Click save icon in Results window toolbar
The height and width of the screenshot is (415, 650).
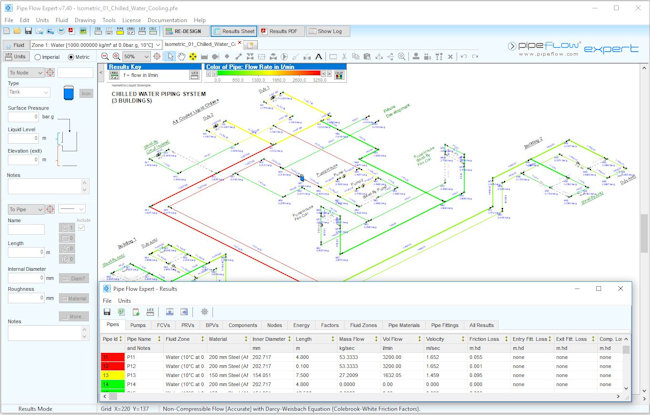tap(107, 312)
